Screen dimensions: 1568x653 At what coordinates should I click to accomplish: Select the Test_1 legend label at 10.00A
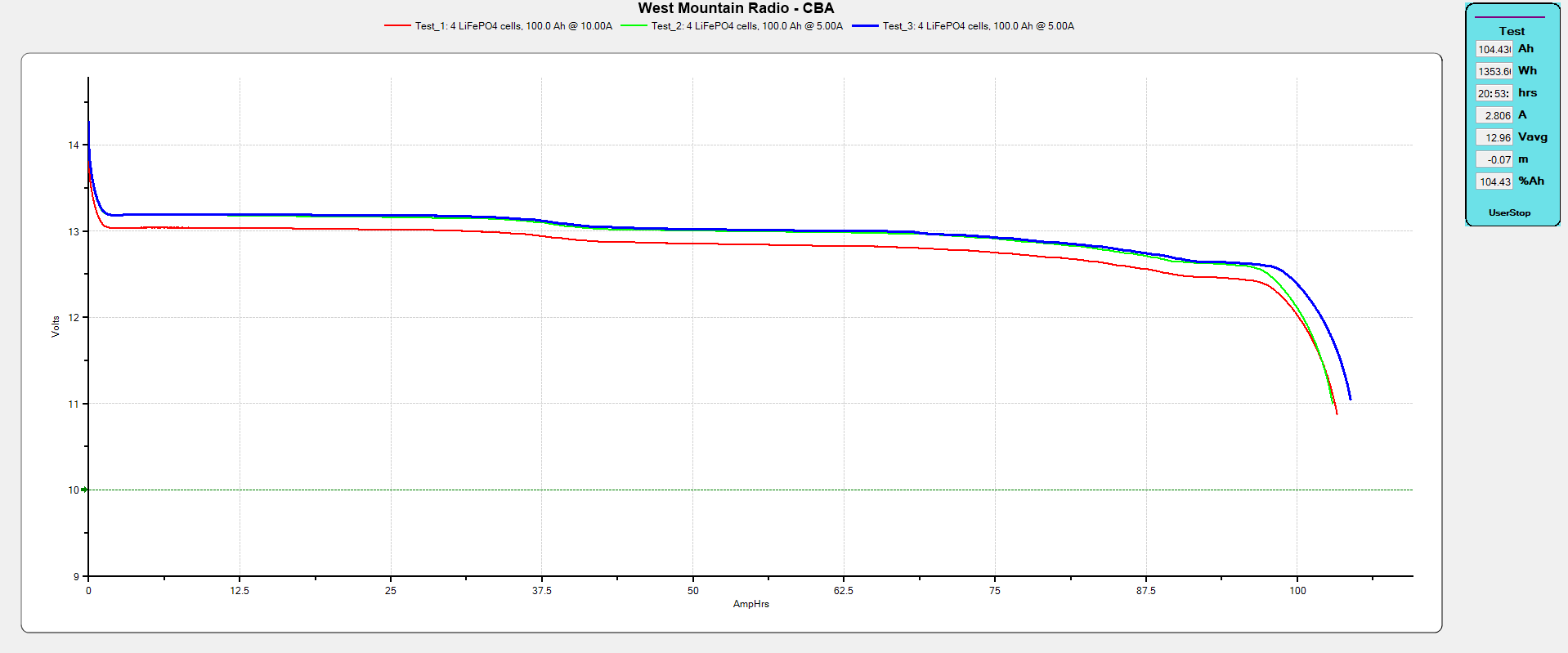pos(513,26)
